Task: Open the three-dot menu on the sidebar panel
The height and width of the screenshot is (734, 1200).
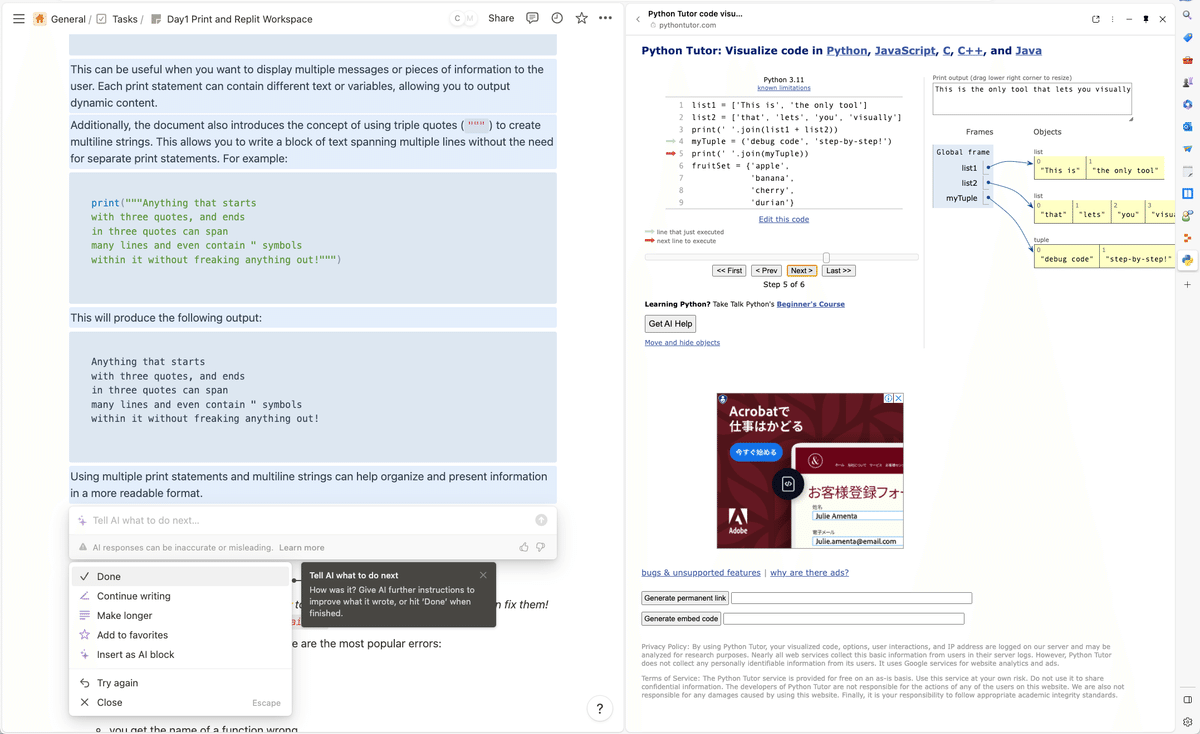Action: 1112,18
